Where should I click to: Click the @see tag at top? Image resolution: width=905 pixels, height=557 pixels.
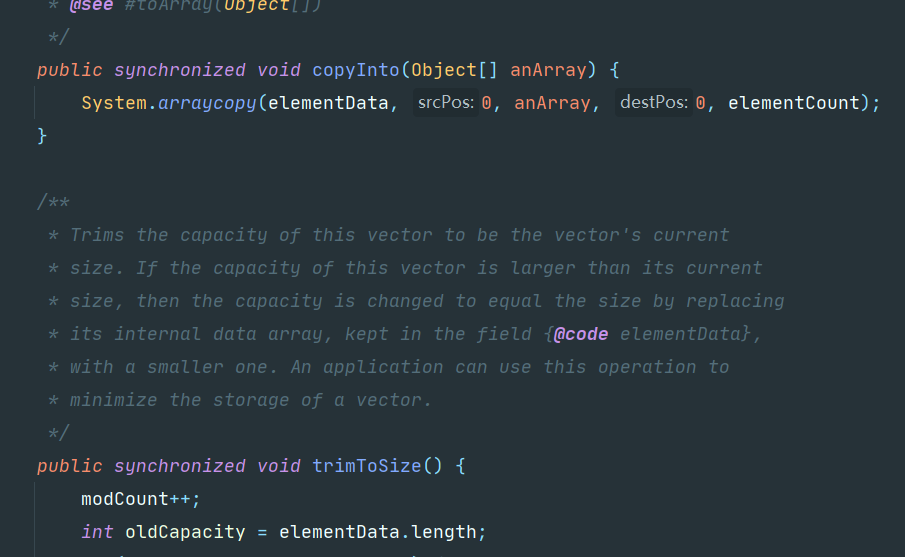[91, 6]
